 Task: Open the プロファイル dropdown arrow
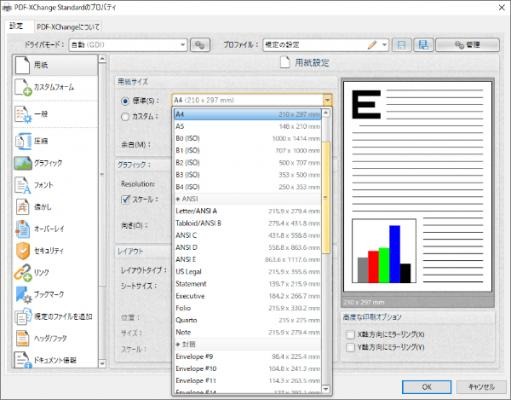[384, 45]
